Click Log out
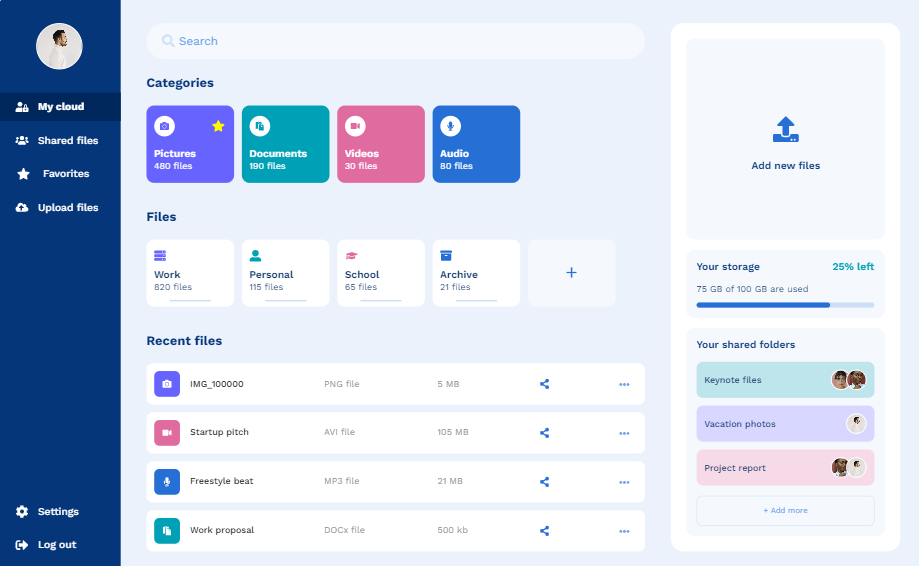The width and height of the screenshot is (919, 566). [x=46, y=545]
